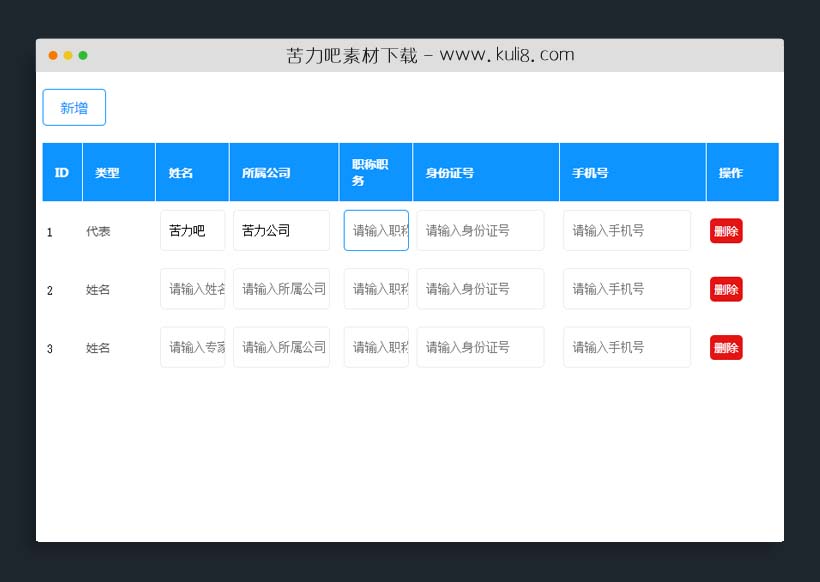This screenshot has height=582, width=820.
Task: Click the green traffic light dot
Action: click(x=82, y=57)
